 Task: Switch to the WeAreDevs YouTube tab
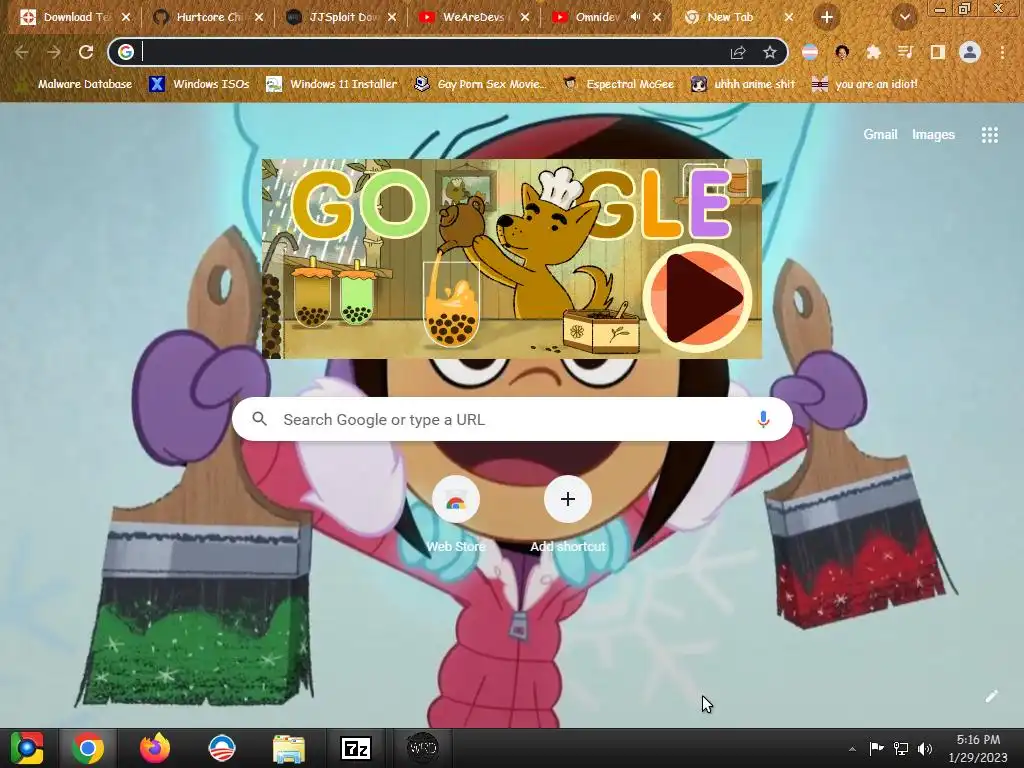[x=473, y=17]
